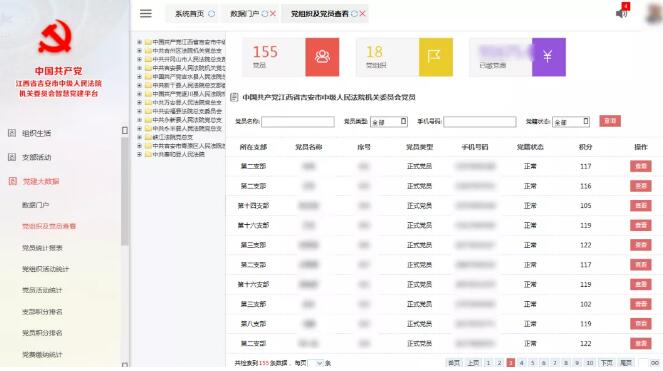Image resolution: width=663 pixels, height=371 pixels.
Task: Go to 首页 first page
Action: coord(454,363)
